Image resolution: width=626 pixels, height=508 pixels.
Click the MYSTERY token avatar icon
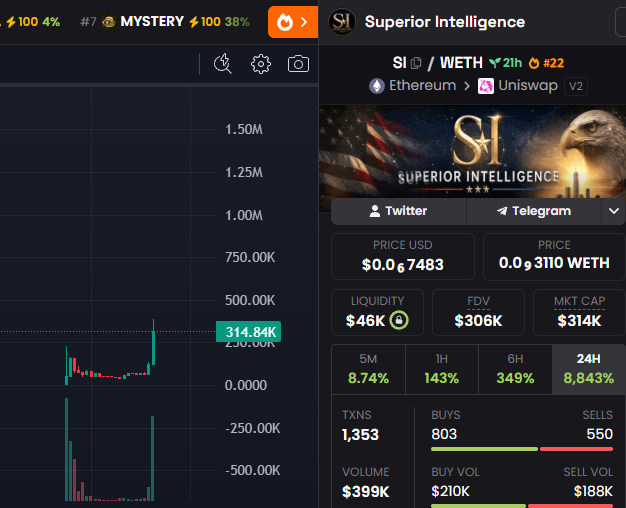click(109, 22)
